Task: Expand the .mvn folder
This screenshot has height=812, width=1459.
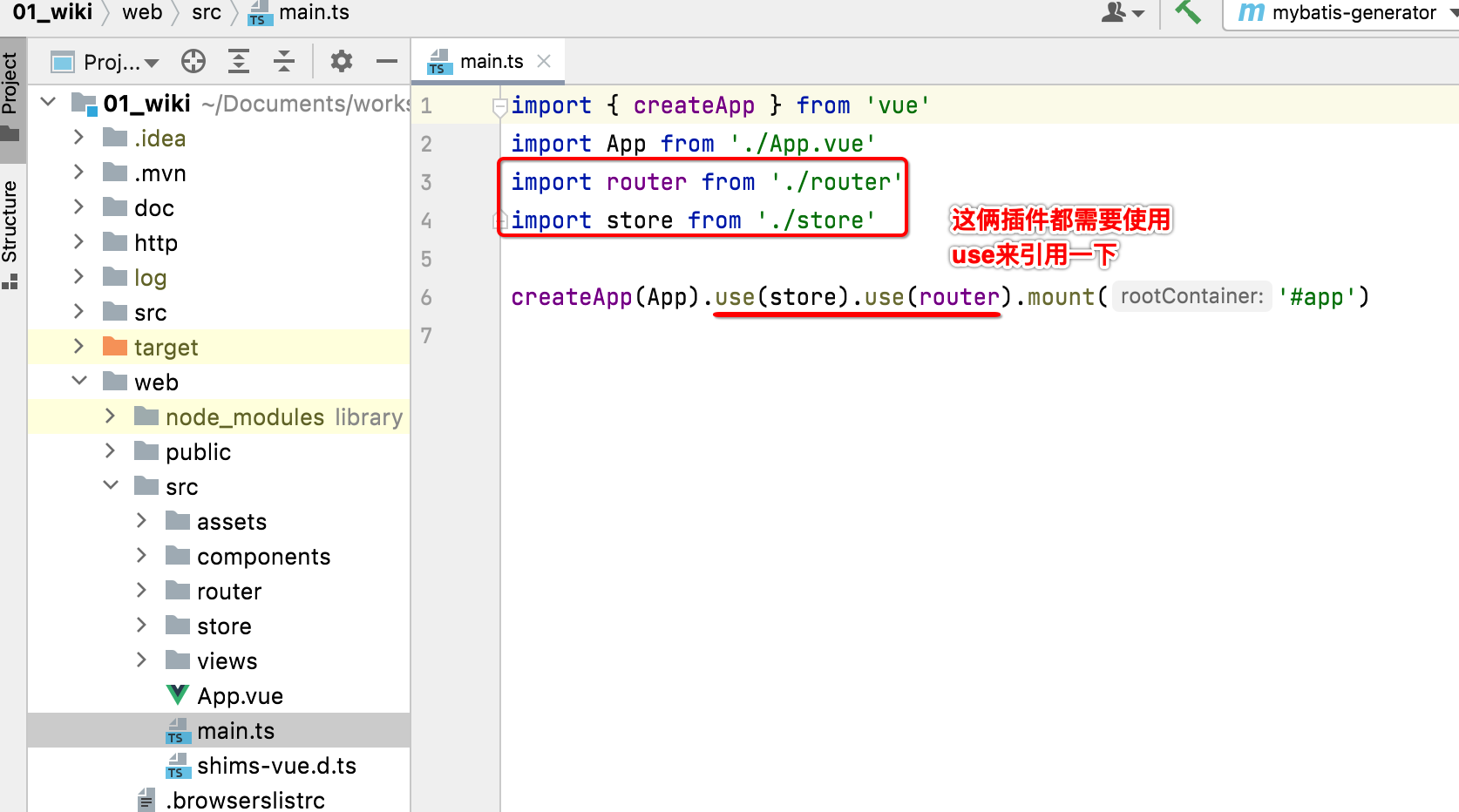Action: pos(79,173)
